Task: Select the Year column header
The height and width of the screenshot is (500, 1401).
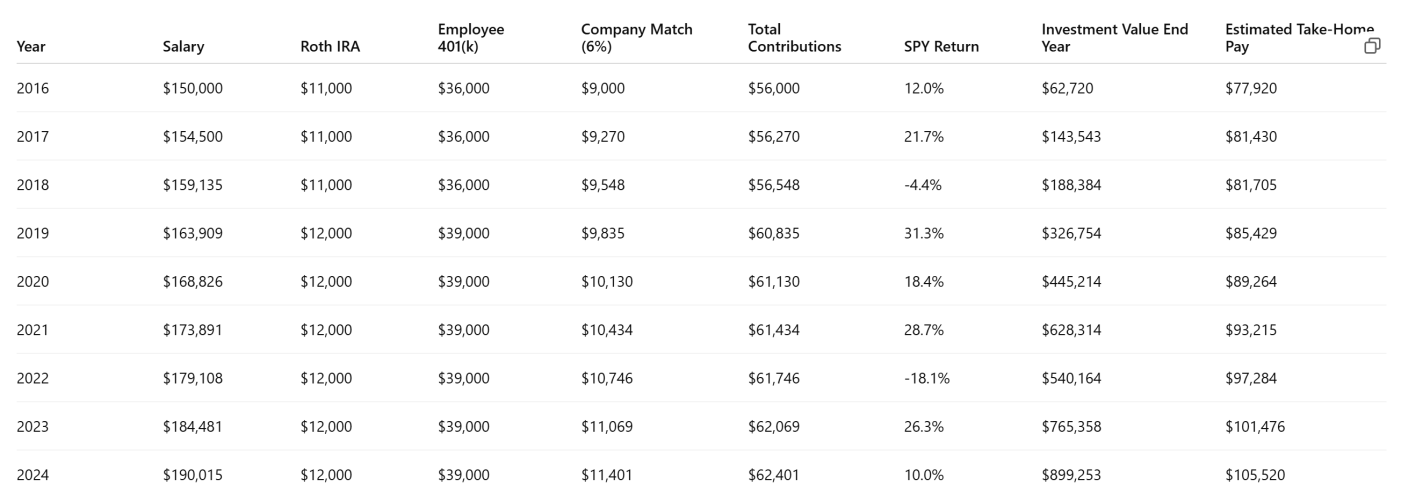Action: pyautogui.click(x=31, y=46)
